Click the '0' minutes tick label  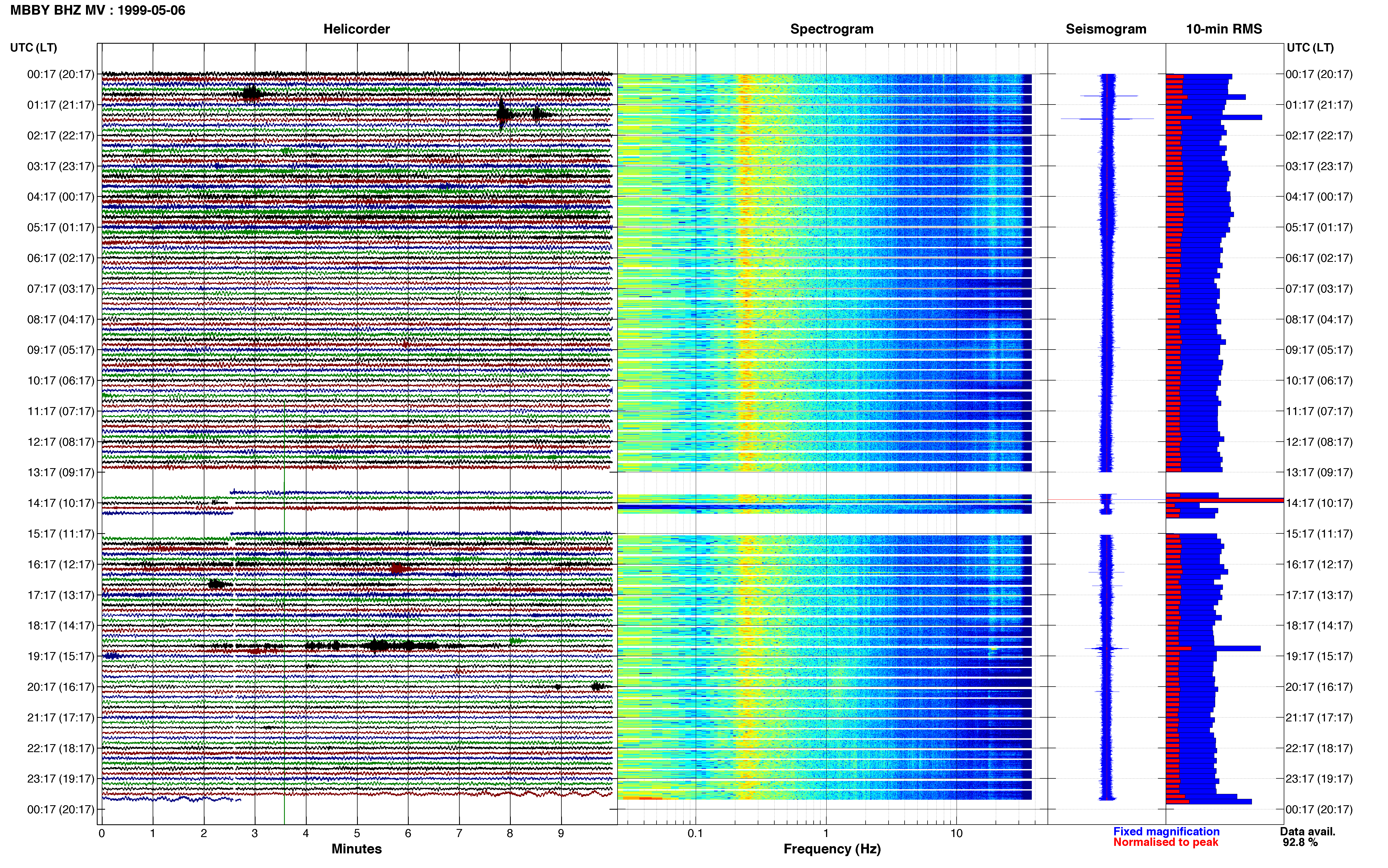click(x=101, y=833)
